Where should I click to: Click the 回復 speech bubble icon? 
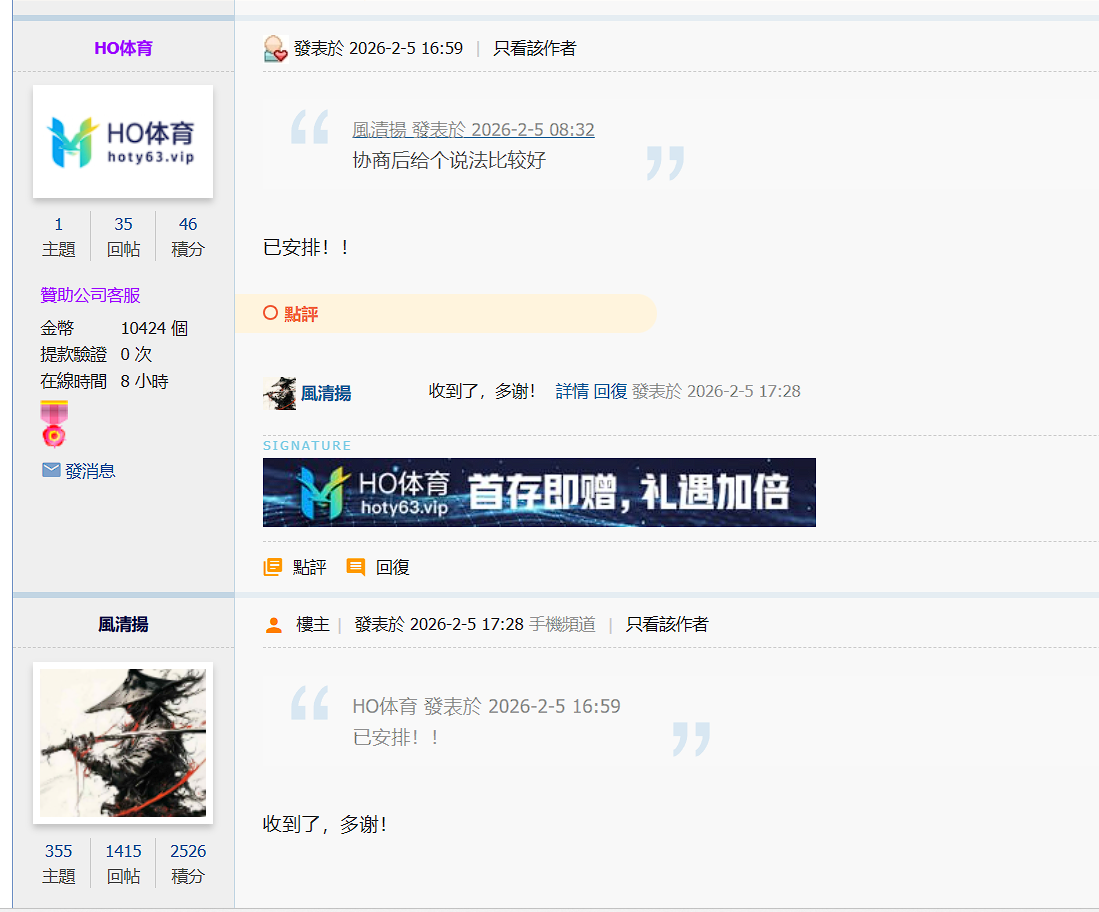click(355, 567)
